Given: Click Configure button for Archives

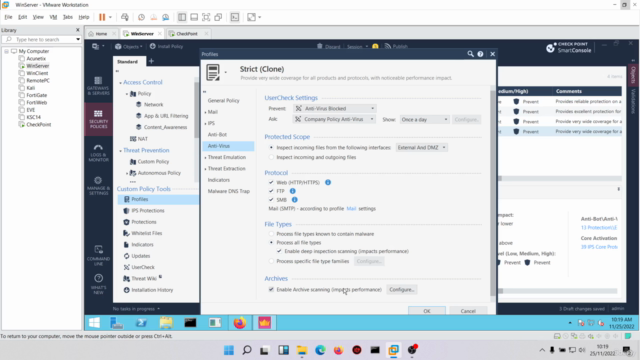Looking at the screenshot, I should click(402, 289).
